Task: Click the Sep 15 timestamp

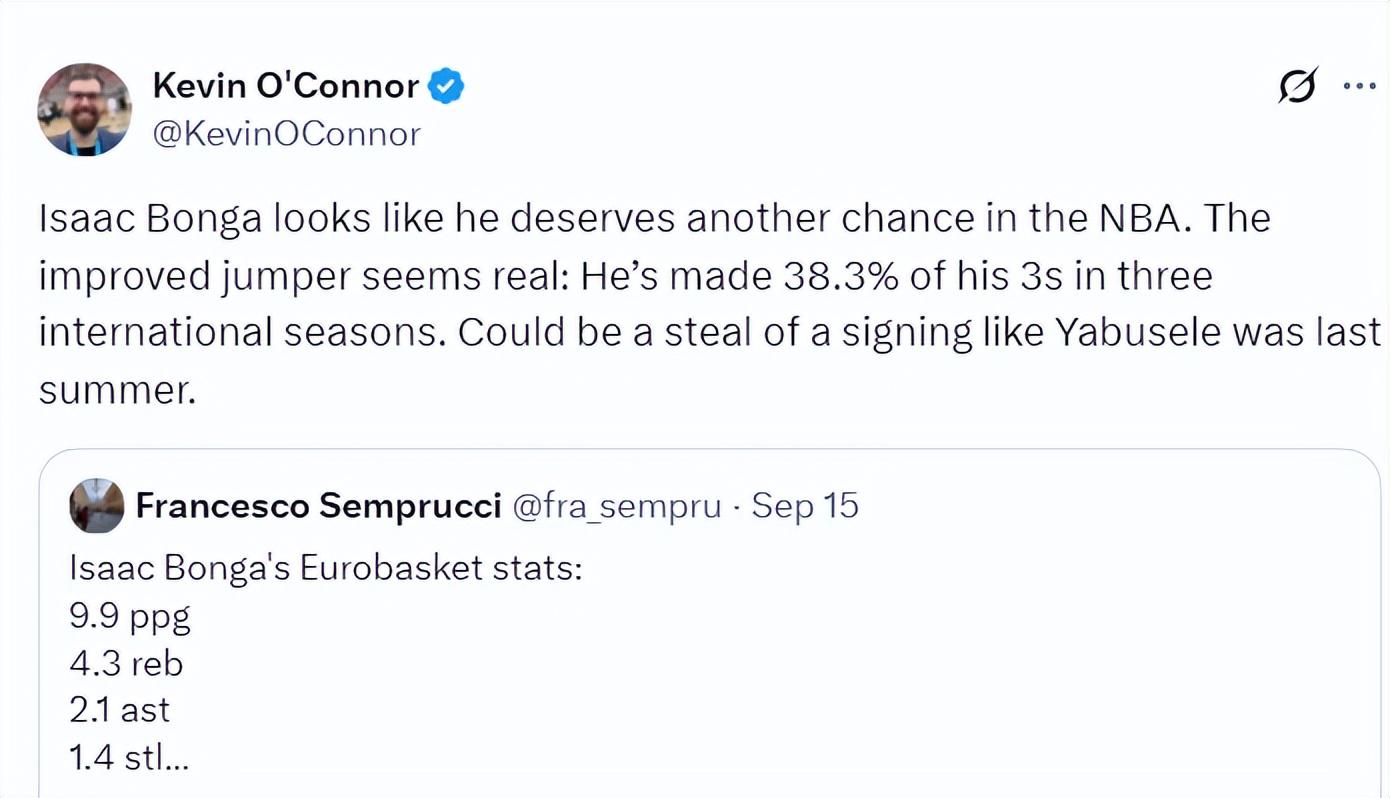Action: [x=805, y=506]
